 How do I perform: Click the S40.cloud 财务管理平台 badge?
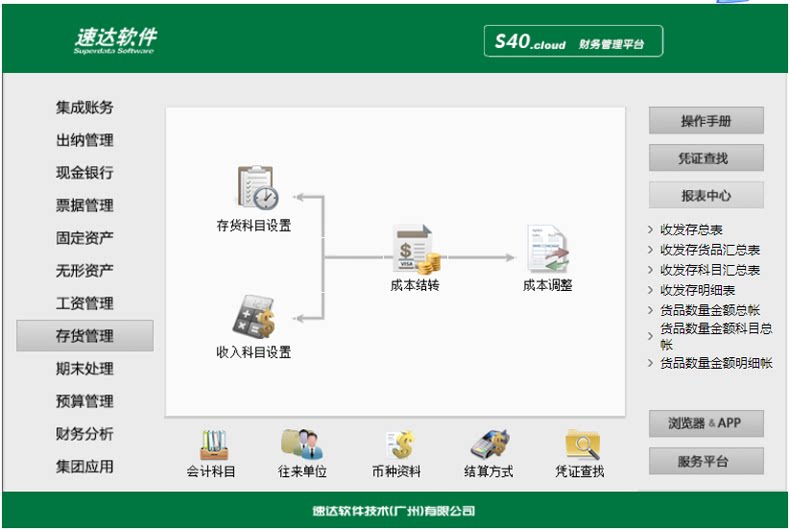(573, 41)
